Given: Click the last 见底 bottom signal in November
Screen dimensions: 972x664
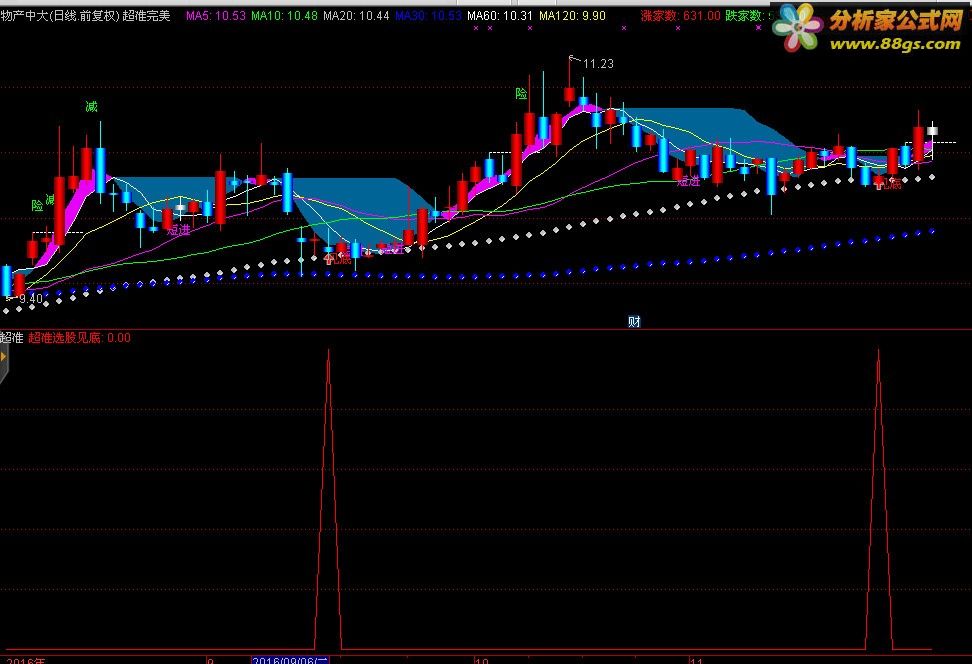Looking at the screenshot, I should [888, 184].
